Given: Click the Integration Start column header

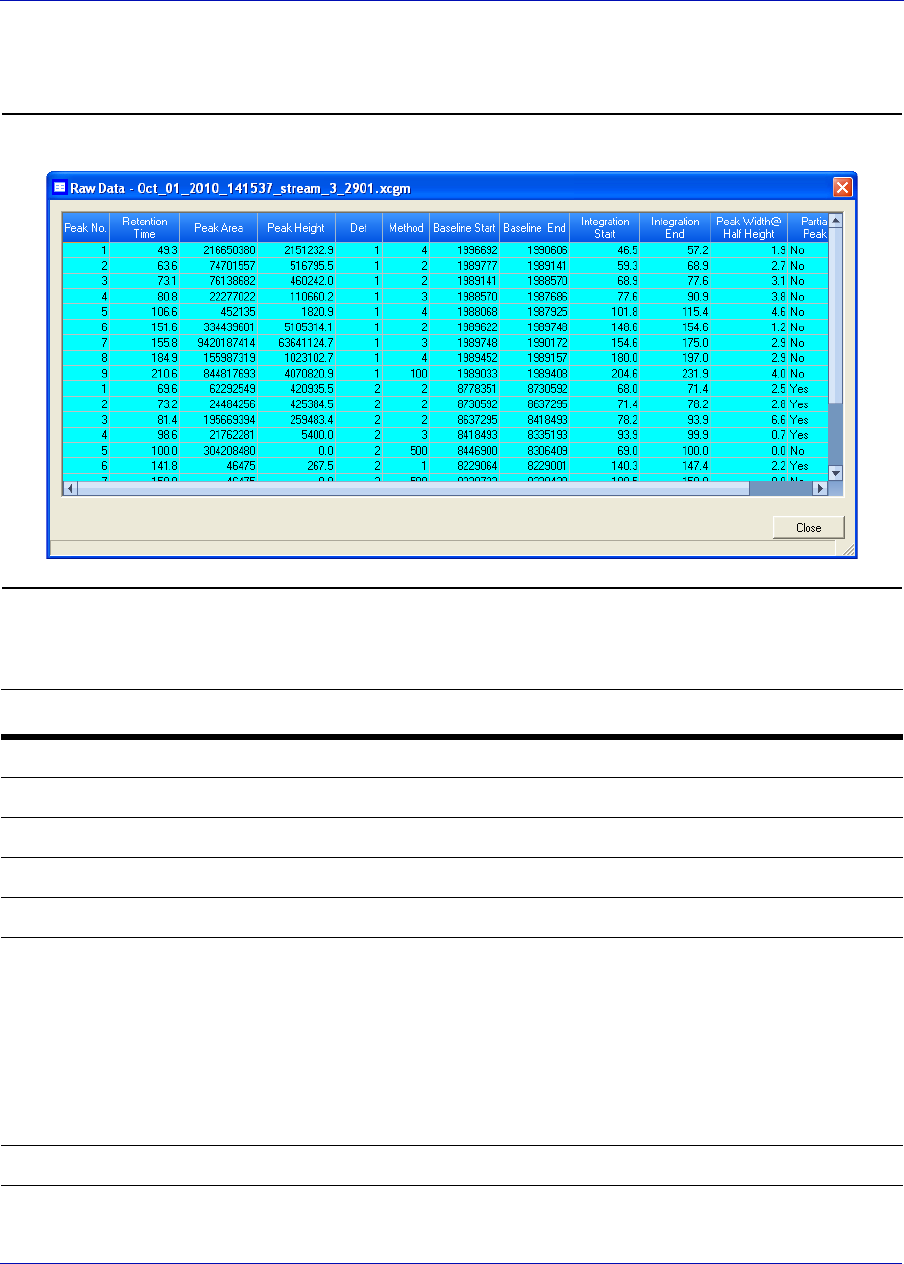Looking at the screenshot, I should click(x=605, y=228).
